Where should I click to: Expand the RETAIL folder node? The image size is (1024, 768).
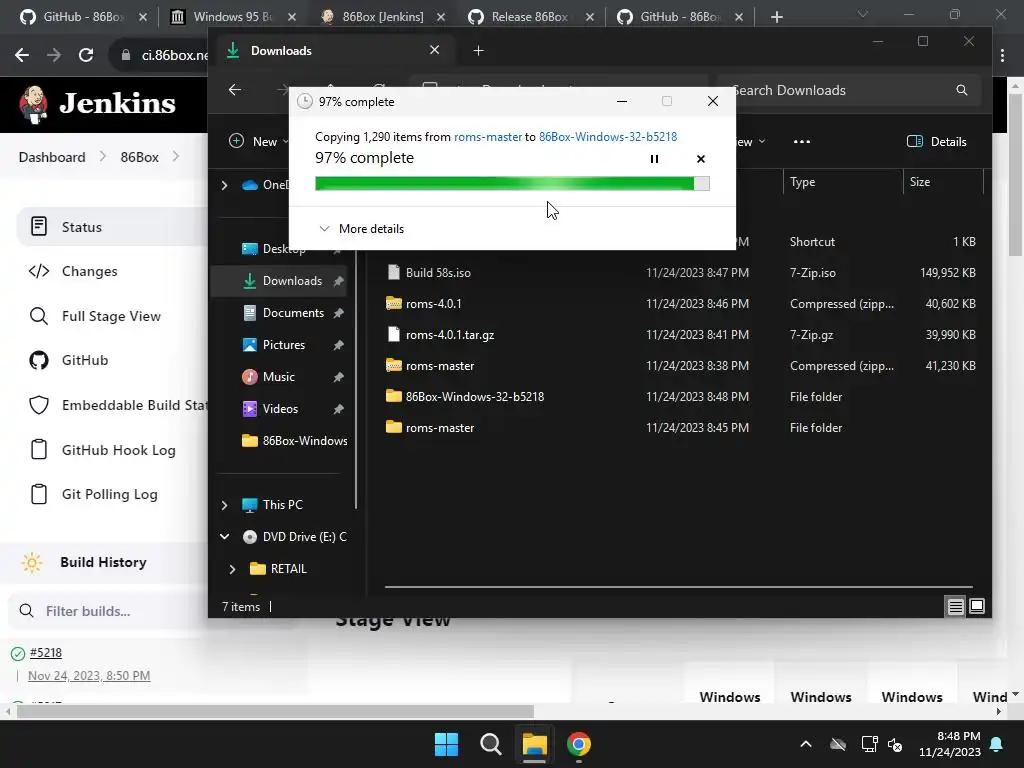tap(232, 569)
